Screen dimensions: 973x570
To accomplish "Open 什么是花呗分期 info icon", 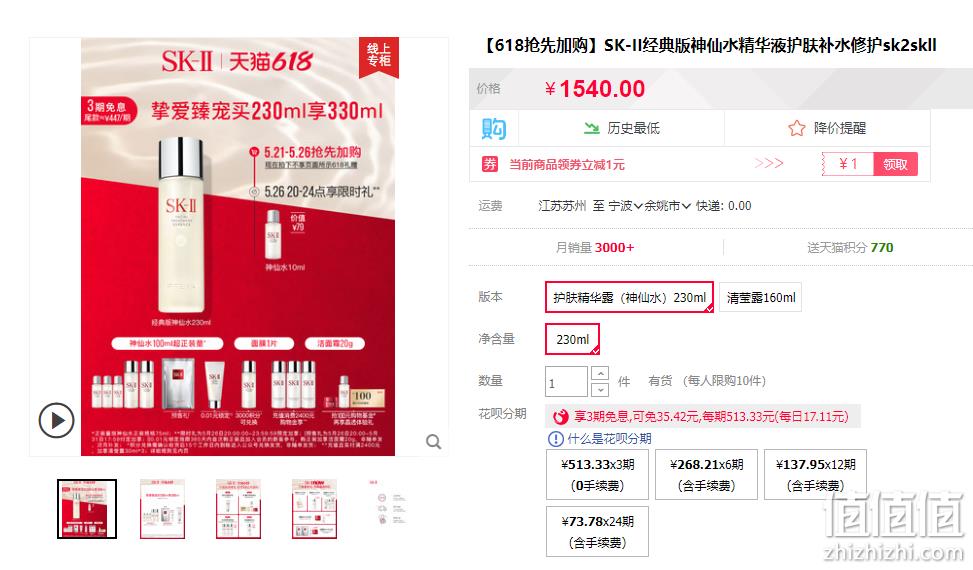I will point(555,439).
